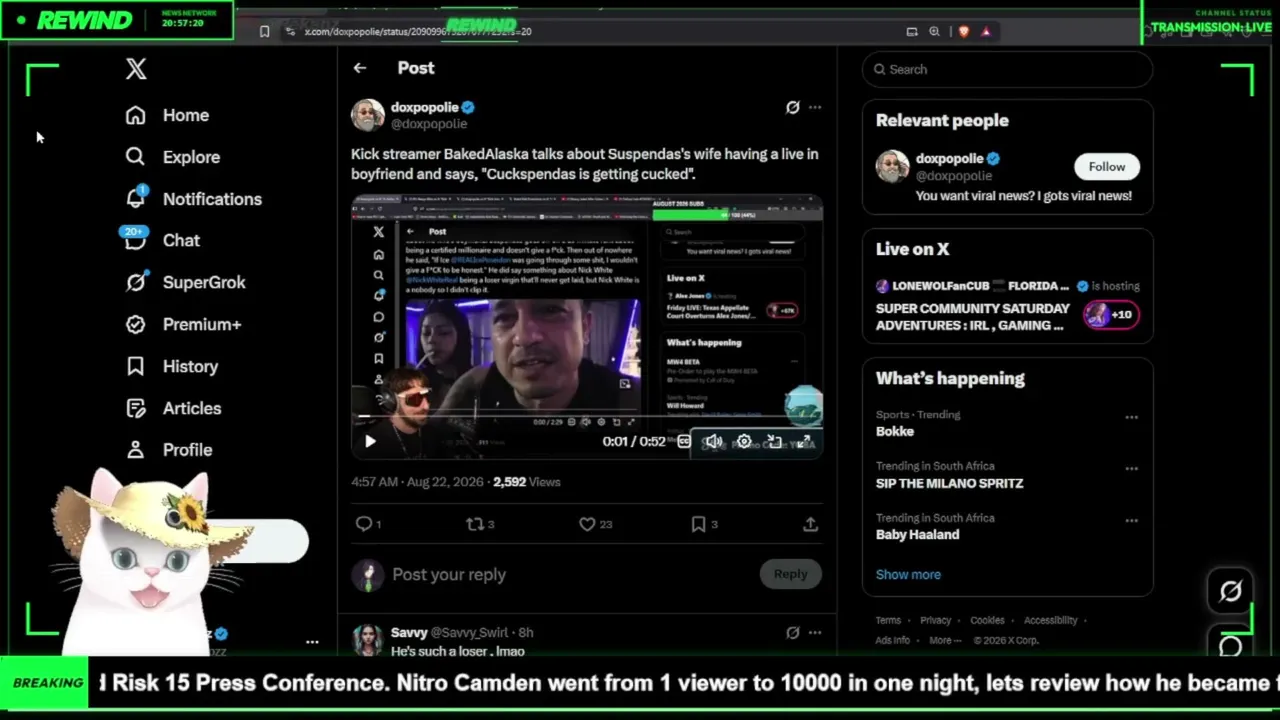Open the floating Grok button

pos(1230,592)
